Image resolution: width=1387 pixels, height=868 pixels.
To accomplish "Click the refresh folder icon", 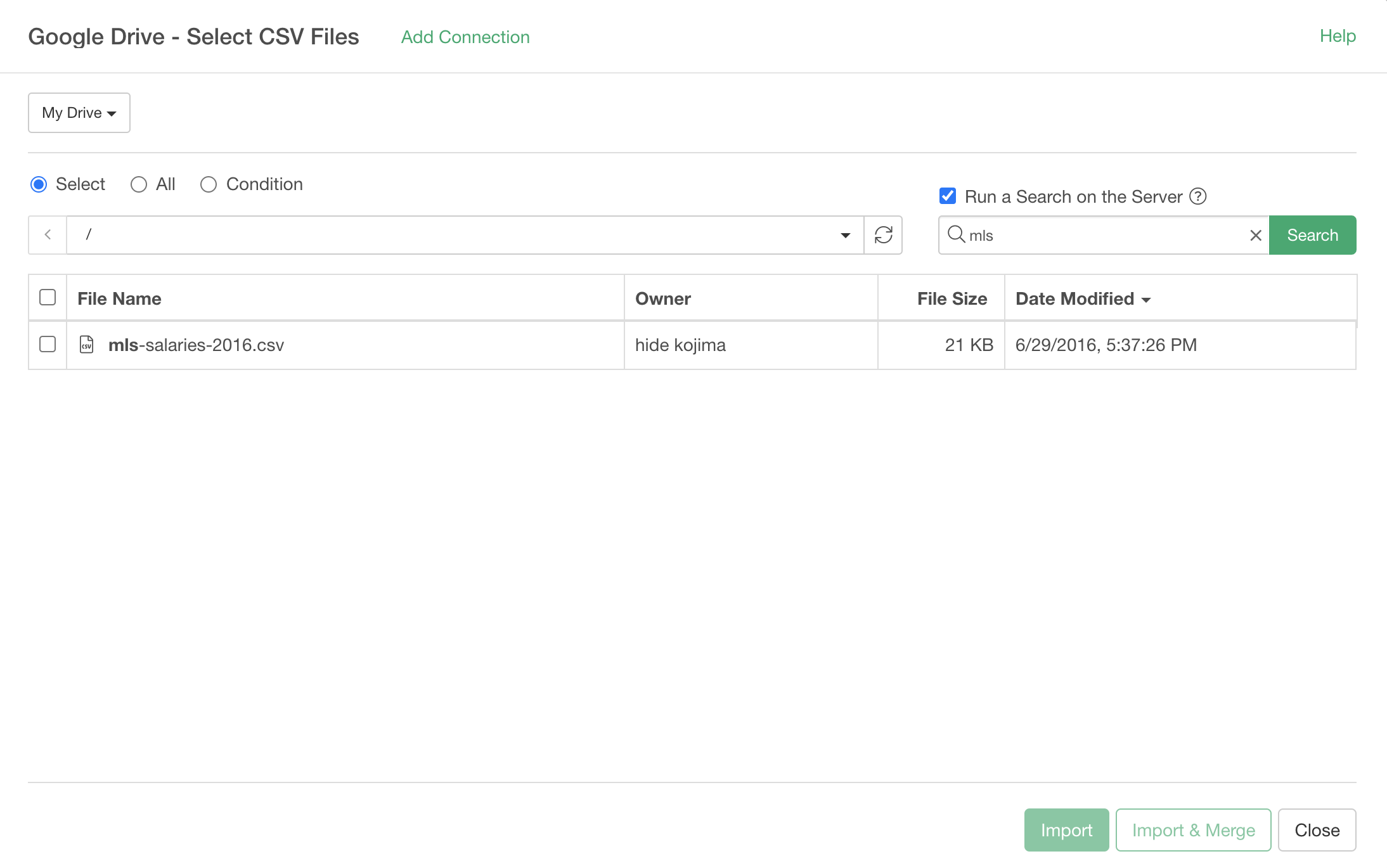I will tap(883, 235).
